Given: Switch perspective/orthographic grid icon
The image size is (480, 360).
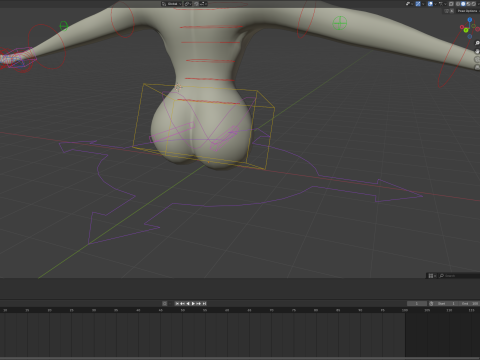Looking at the screenshot, I should point(477,67).
